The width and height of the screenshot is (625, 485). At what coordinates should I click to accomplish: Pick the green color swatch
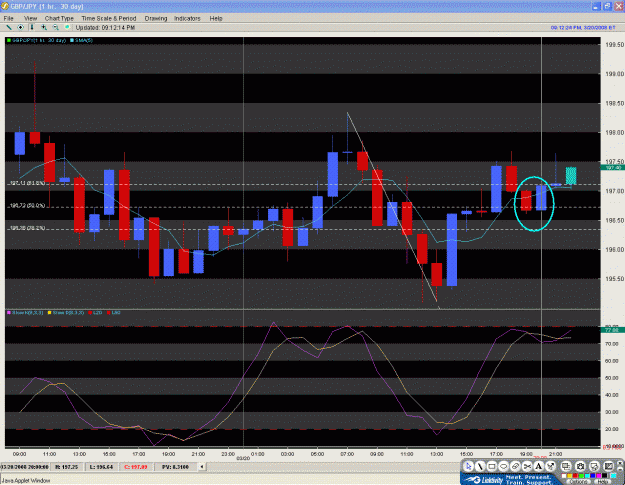(x=582, y=476)
